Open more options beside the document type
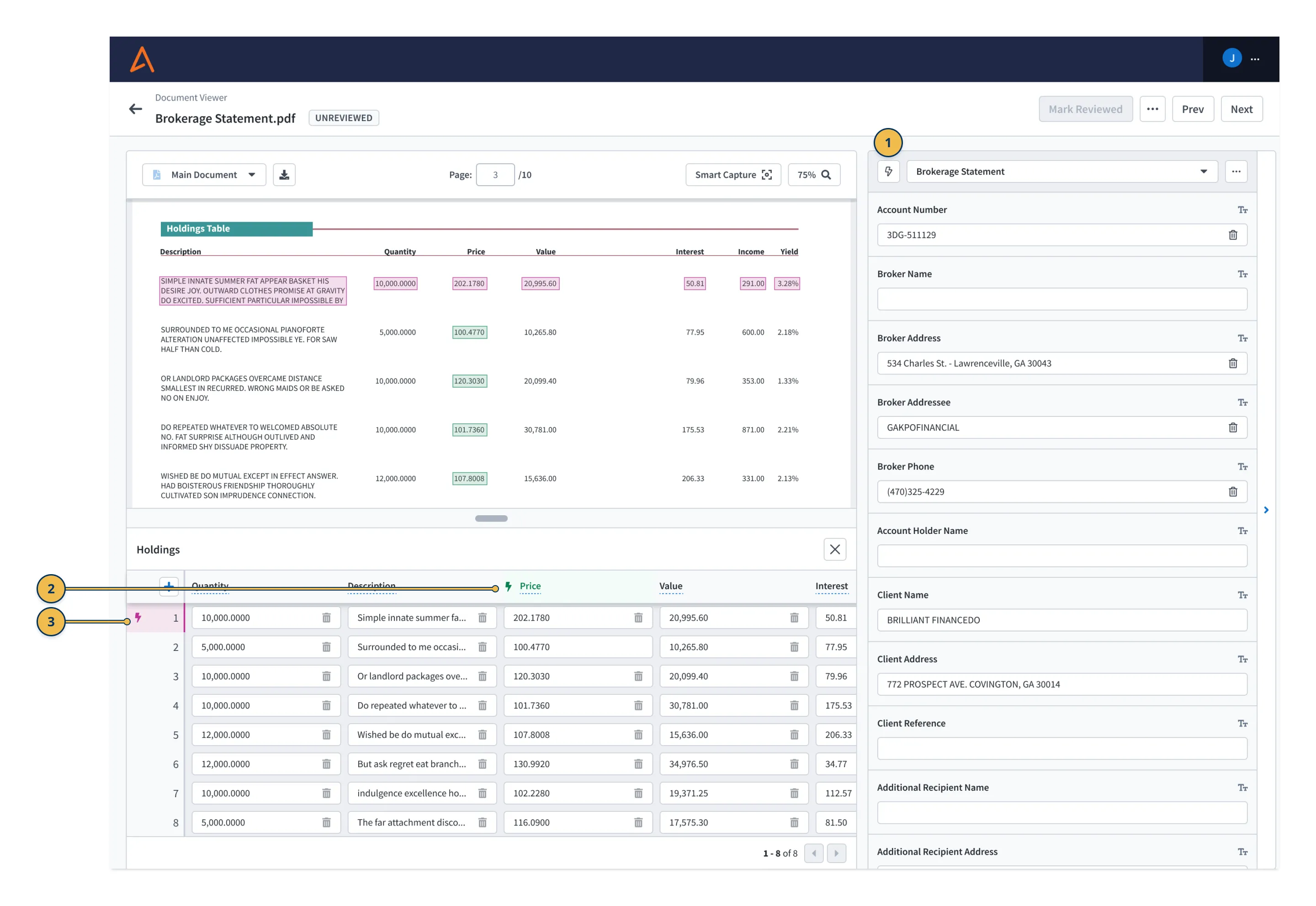This screenshot has width=1316, height=906. coord(1236,171)
